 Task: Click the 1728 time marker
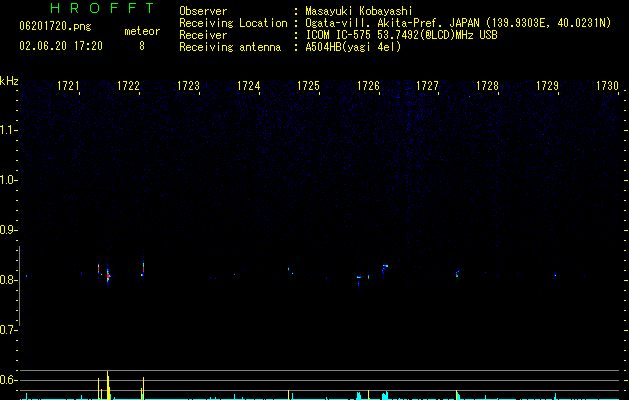click(487, 86)
